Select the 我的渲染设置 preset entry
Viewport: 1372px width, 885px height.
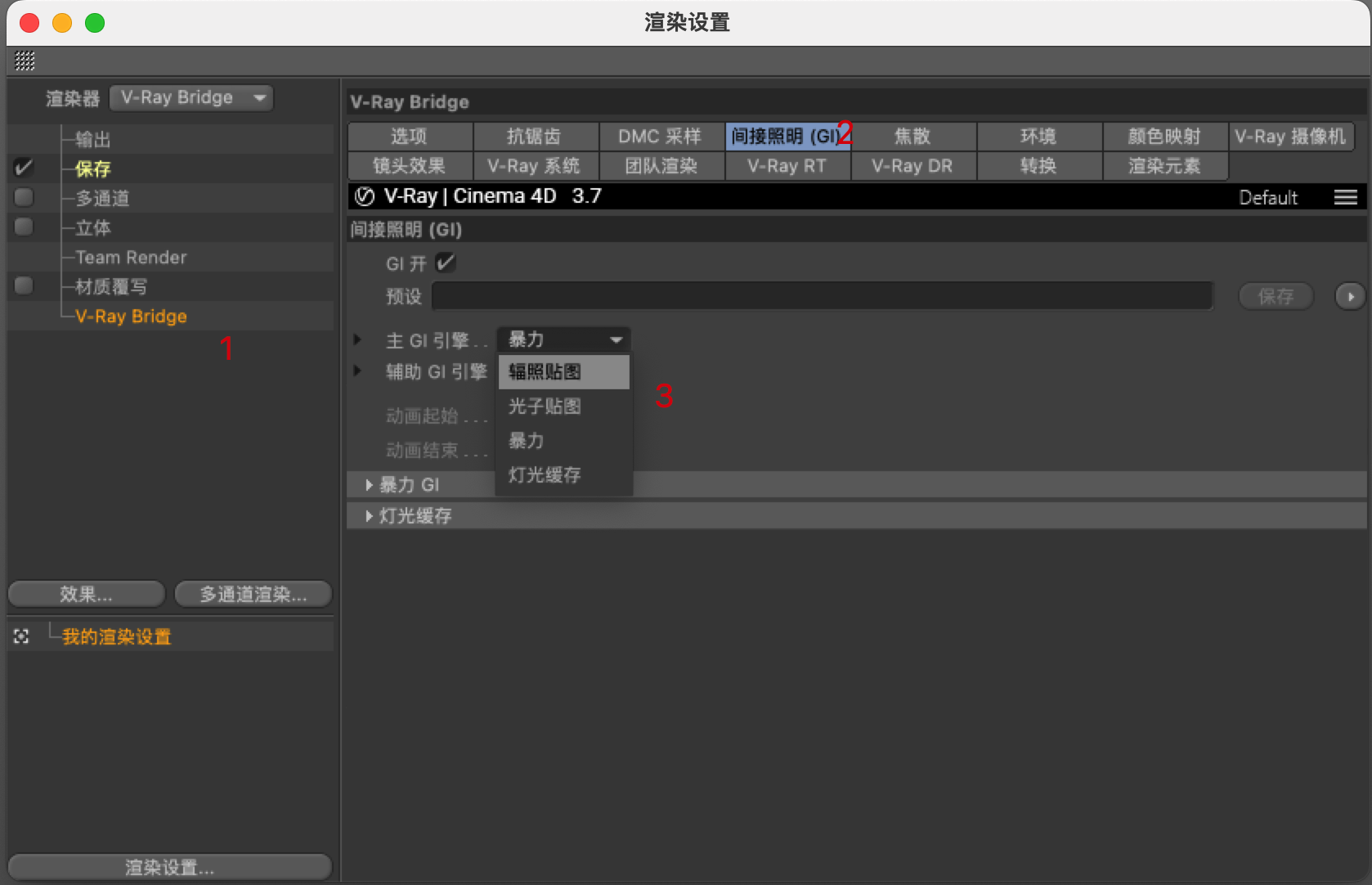(117, 636)
